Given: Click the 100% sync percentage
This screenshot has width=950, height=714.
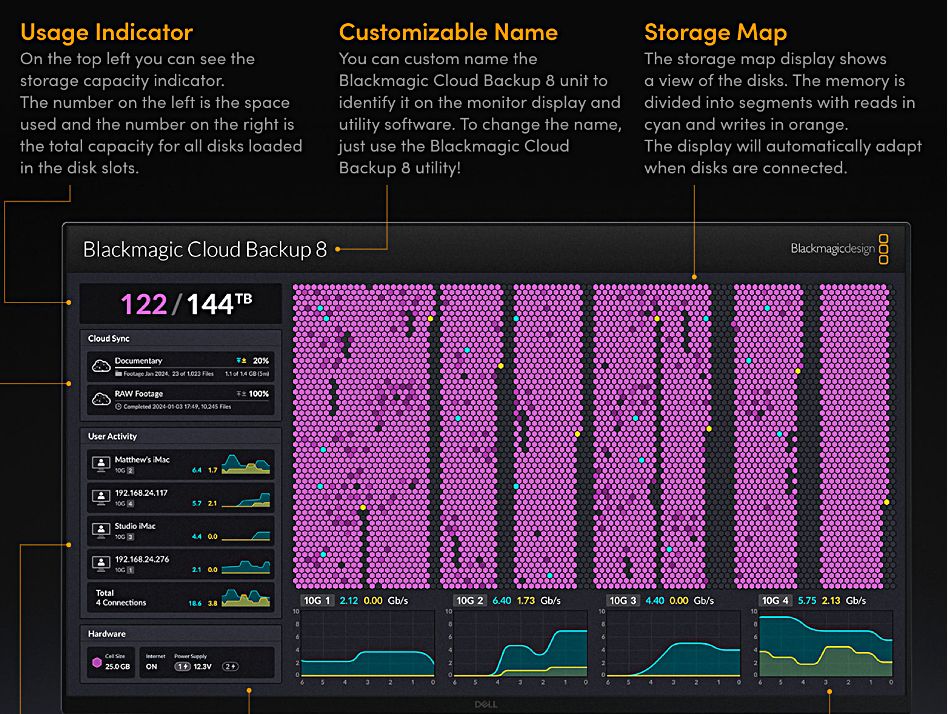Looking at the screenshot, I should pos(259,394).
